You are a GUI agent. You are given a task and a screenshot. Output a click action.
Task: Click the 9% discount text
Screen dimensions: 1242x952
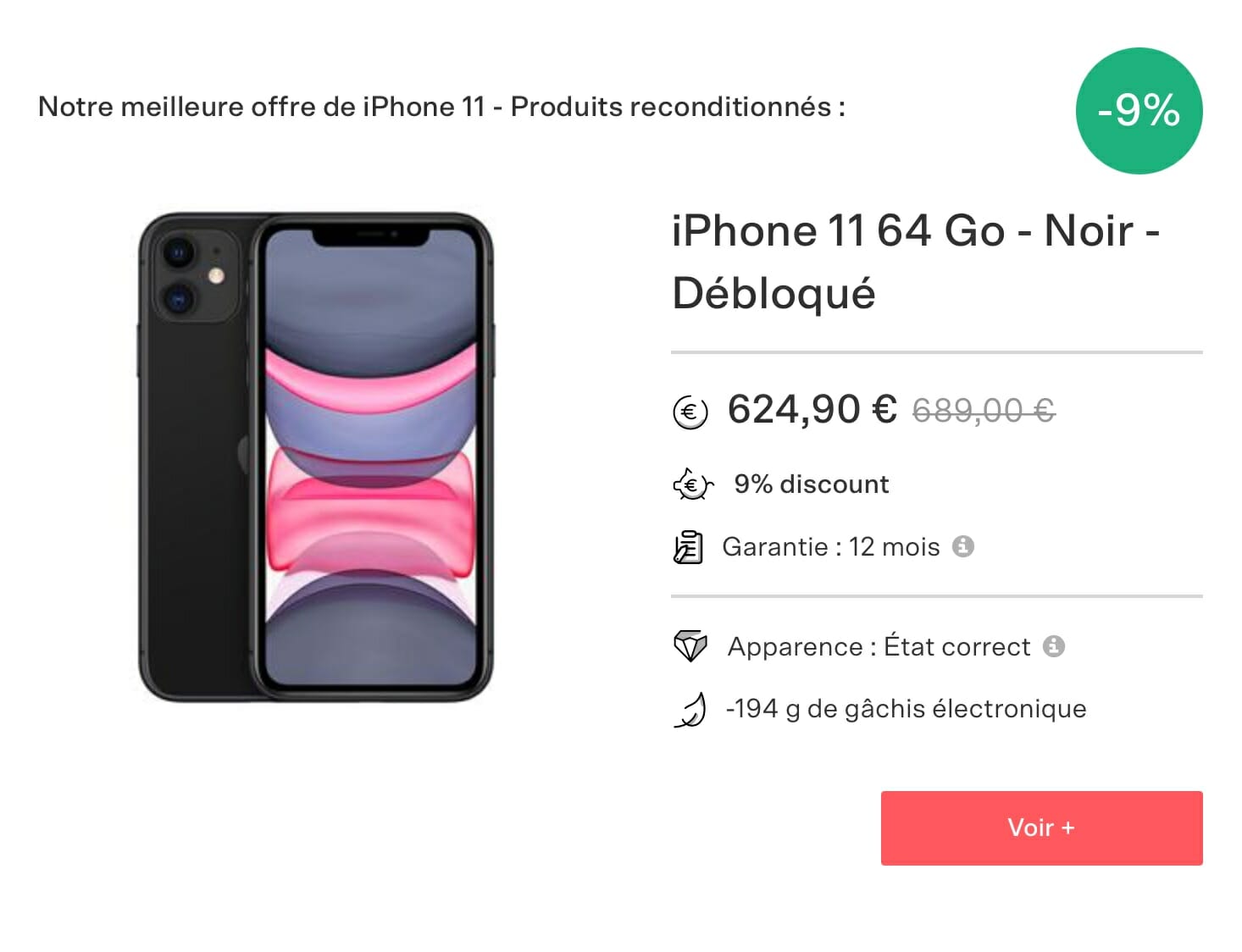811,484
